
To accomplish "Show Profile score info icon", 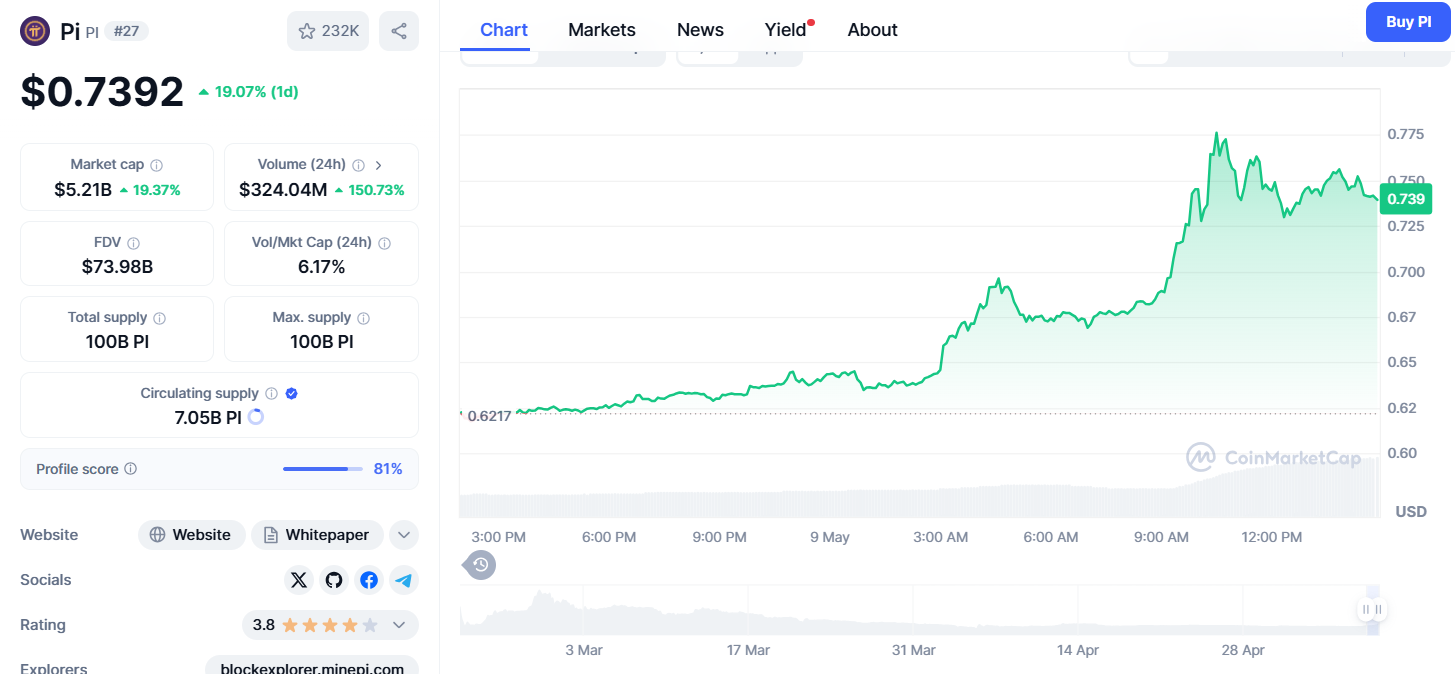I will tap(131, 469).
